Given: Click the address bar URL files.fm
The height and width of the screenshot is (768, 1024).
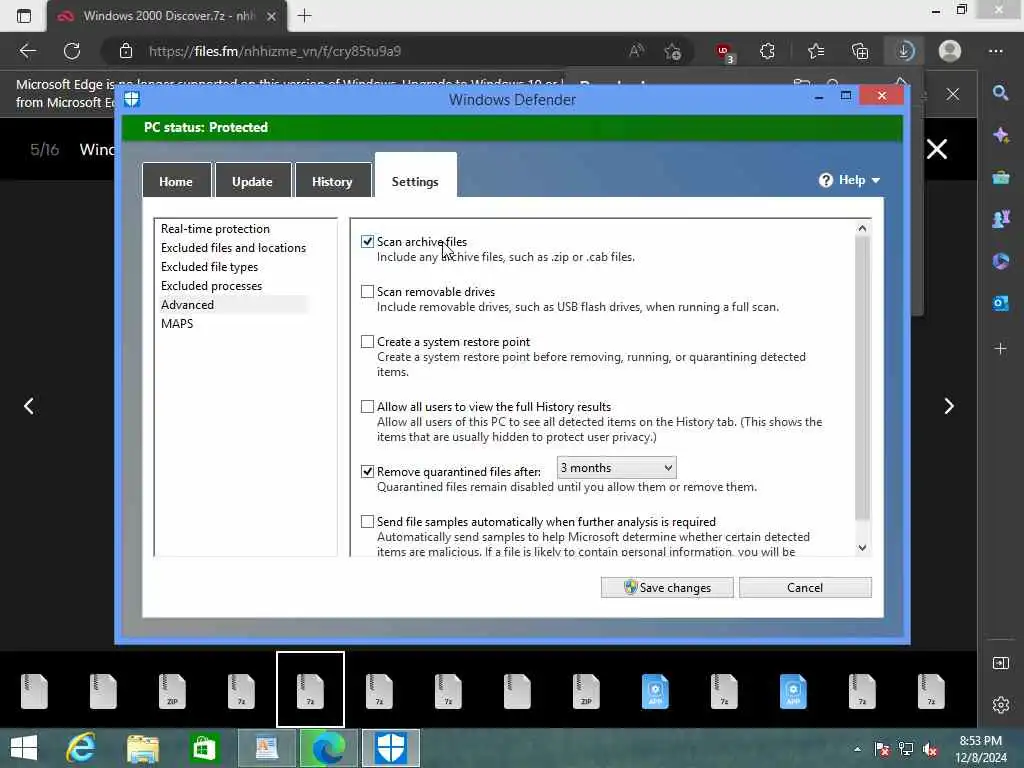Looking at the screenshot, I should pyautogui.click(x=275, y=51).
